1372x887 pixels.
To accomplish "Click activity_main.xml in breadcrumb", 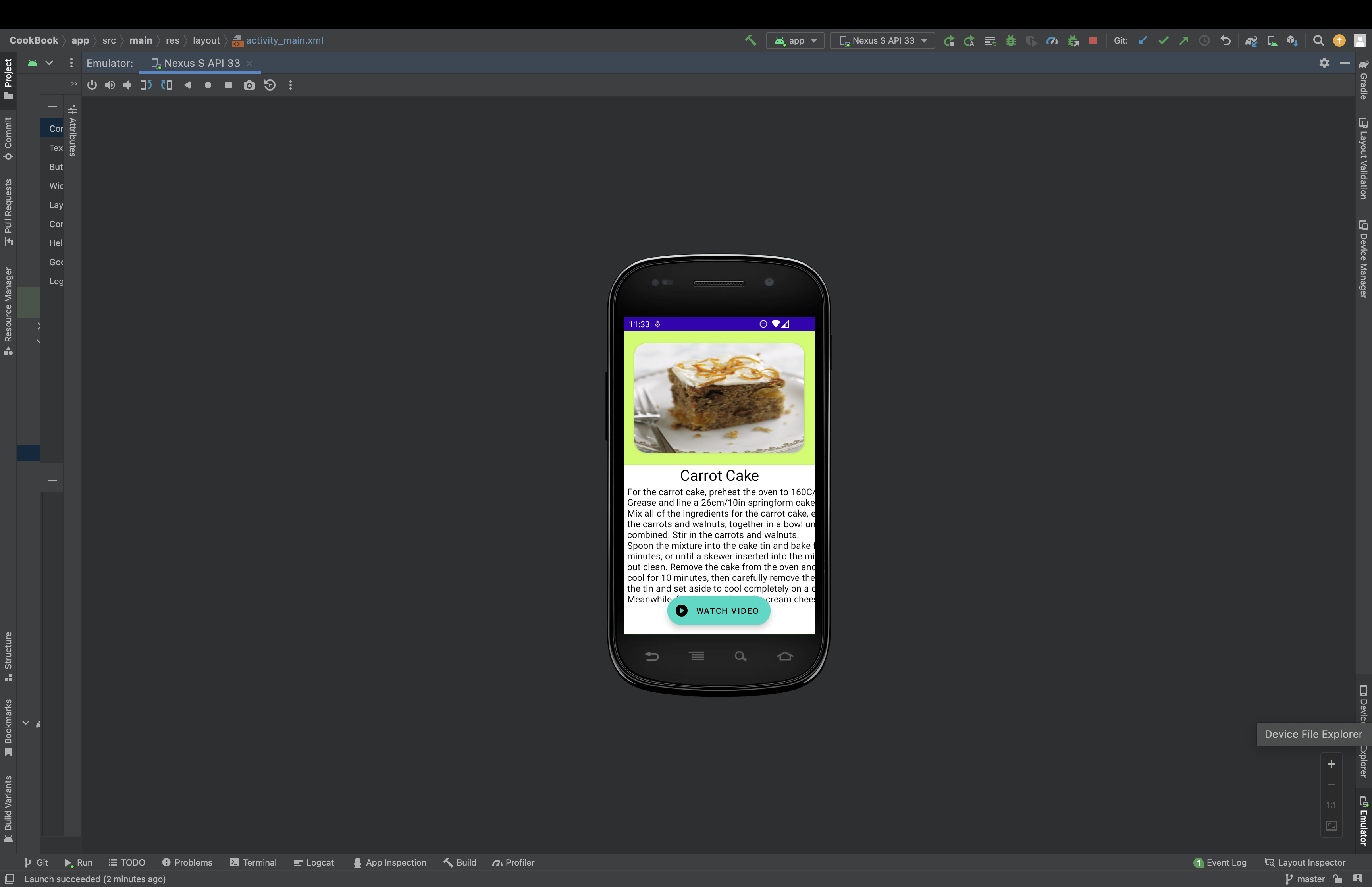I will 278,40.
